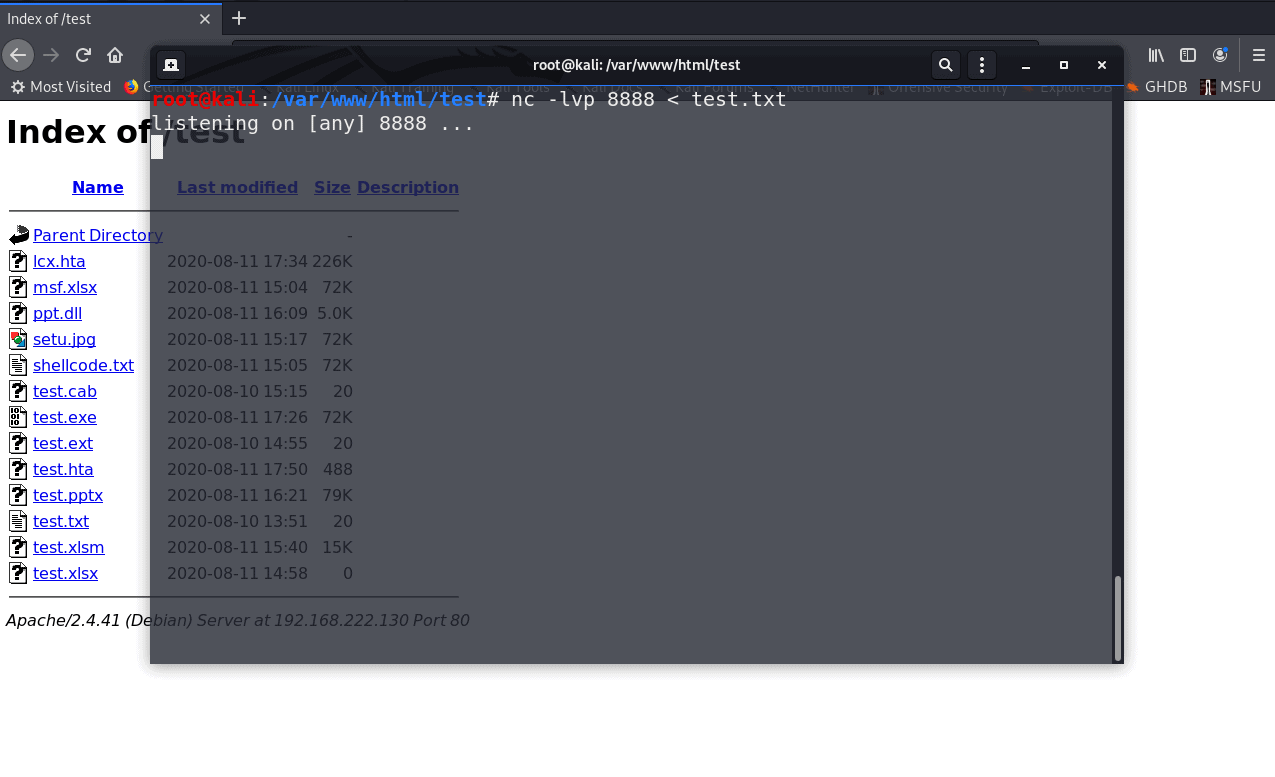Click the Parent Directory back-arrow icon
This screenshot has height=777, width=1275.
19,235
